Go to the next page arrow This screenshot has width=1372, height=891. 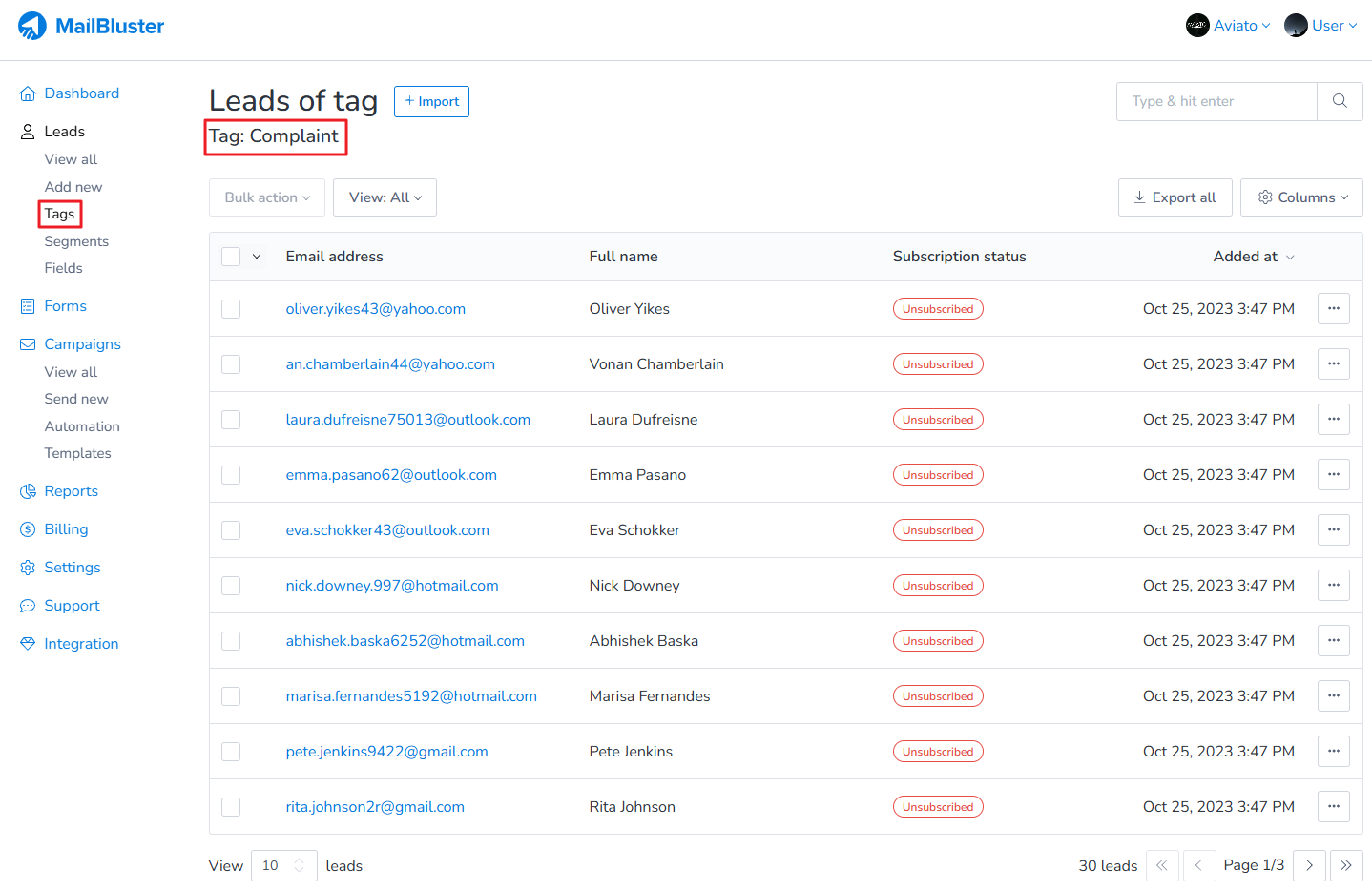click(1309, 865)
